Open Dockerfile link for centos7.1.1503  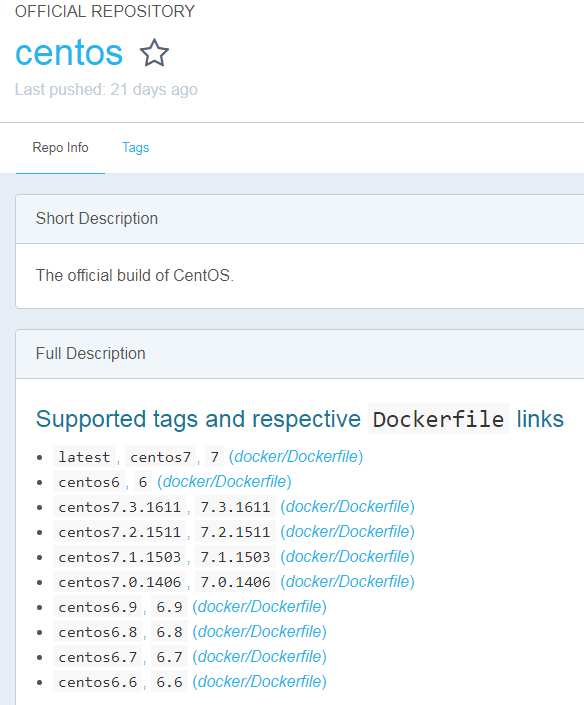pos(348,557)
